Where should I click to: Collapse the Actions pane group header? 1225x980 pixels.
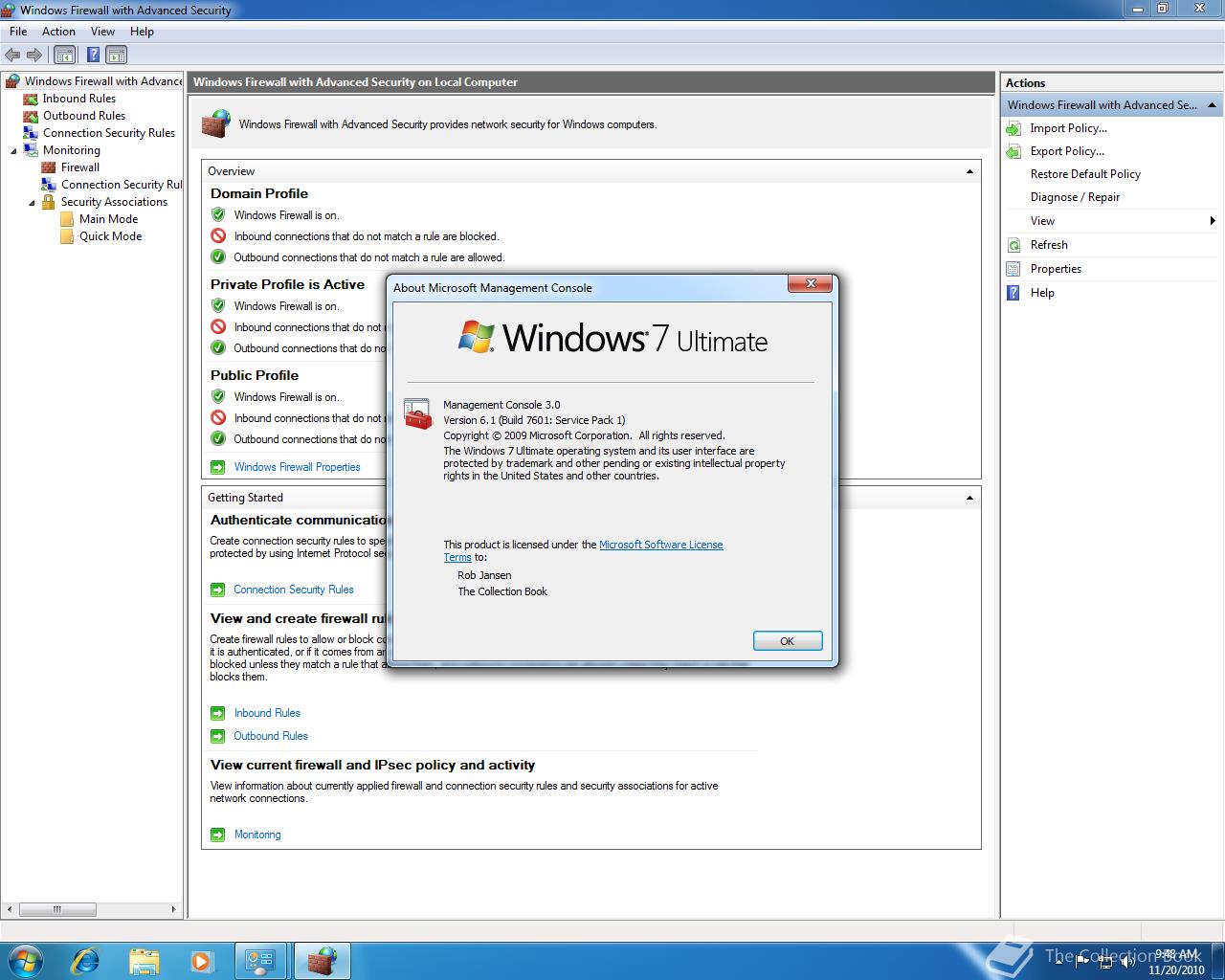point(1212,105)
